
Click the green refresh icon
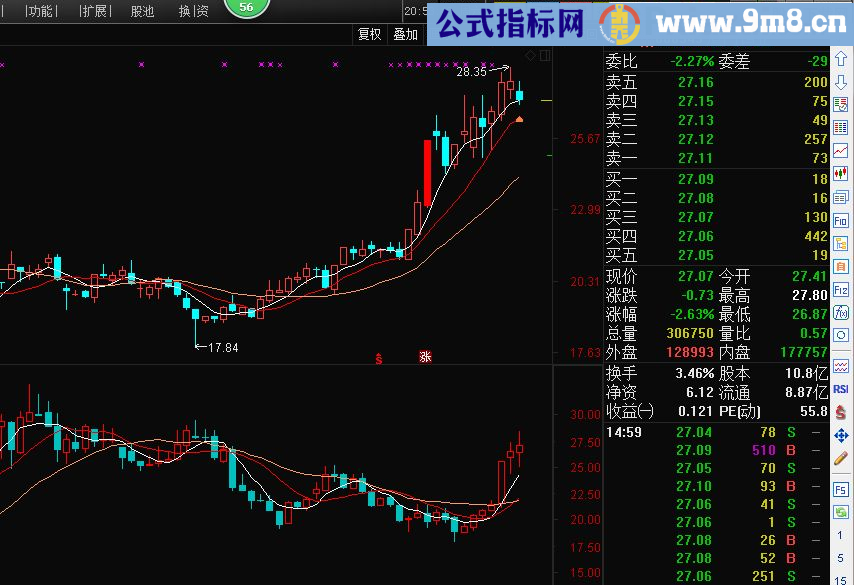[x=841, y=512]
